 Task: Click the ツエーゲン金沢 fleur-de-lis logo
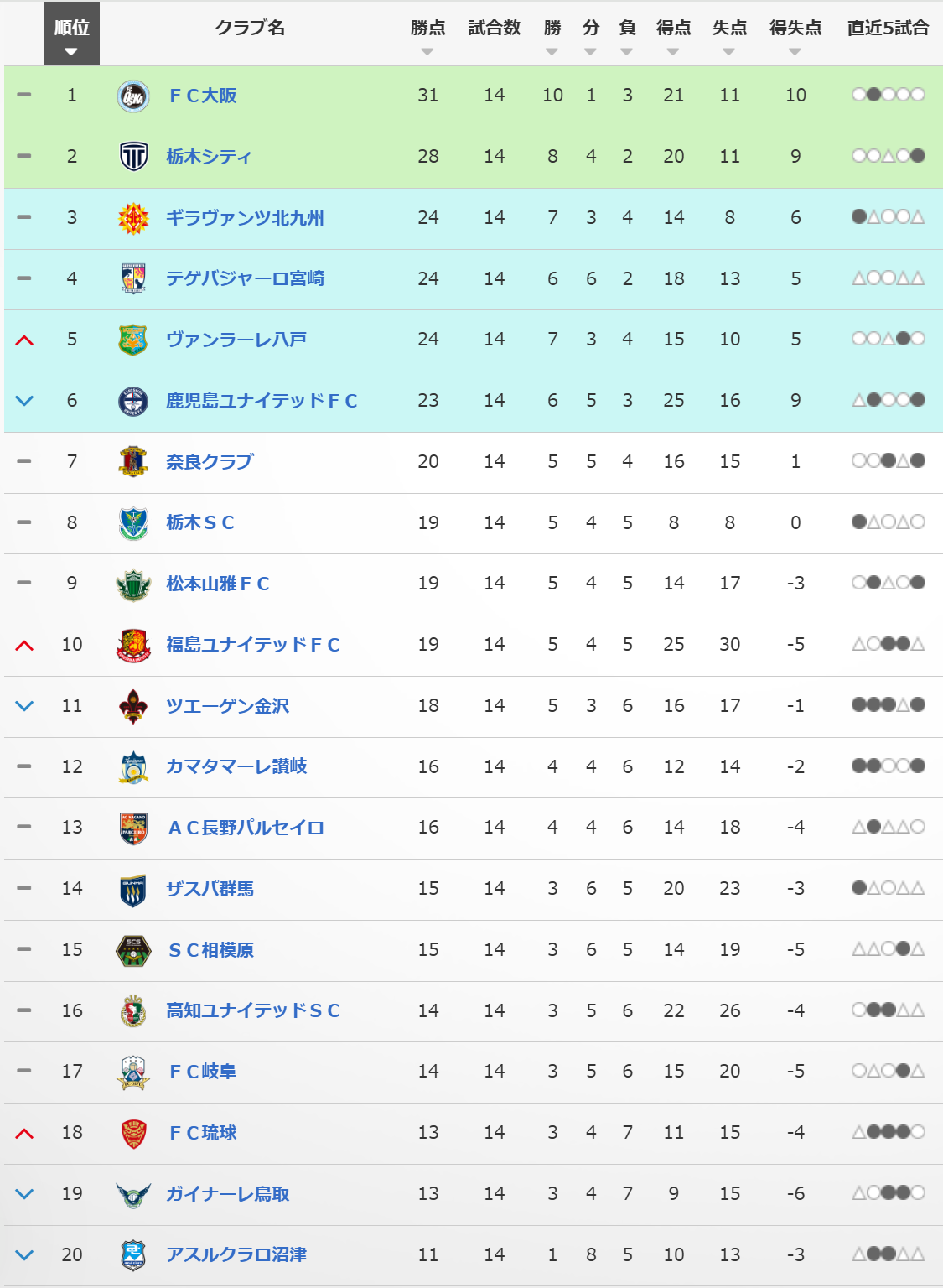click(x=133, y=706)
